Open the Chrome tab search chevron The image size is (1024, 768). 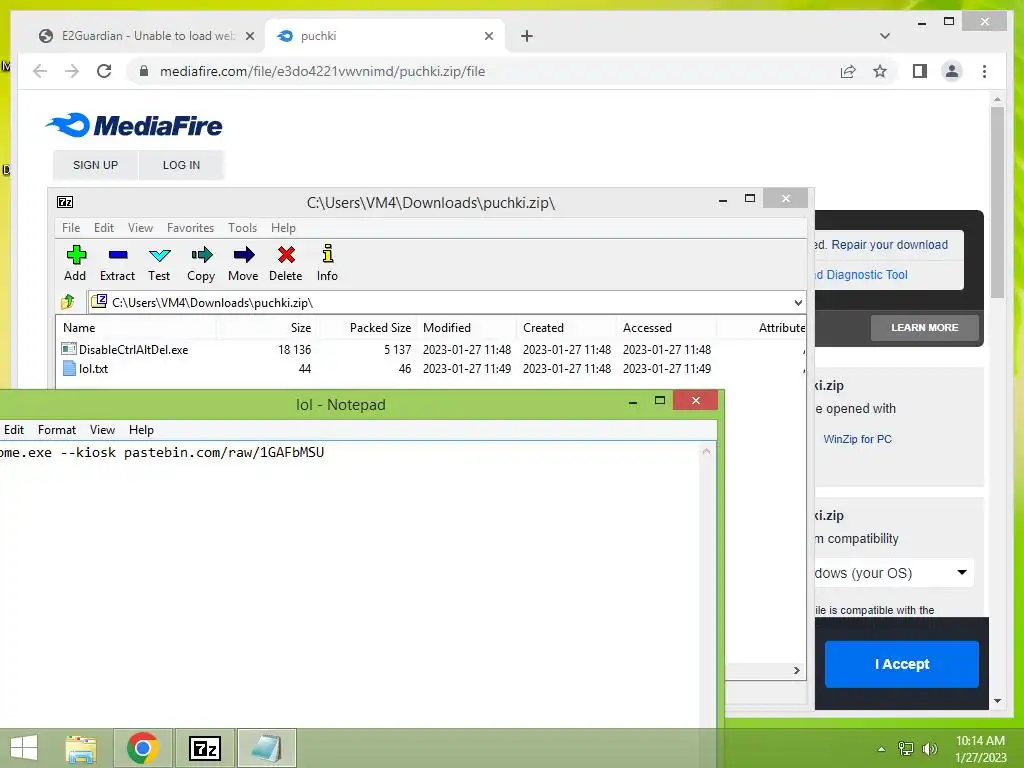[x=885, y=36]
